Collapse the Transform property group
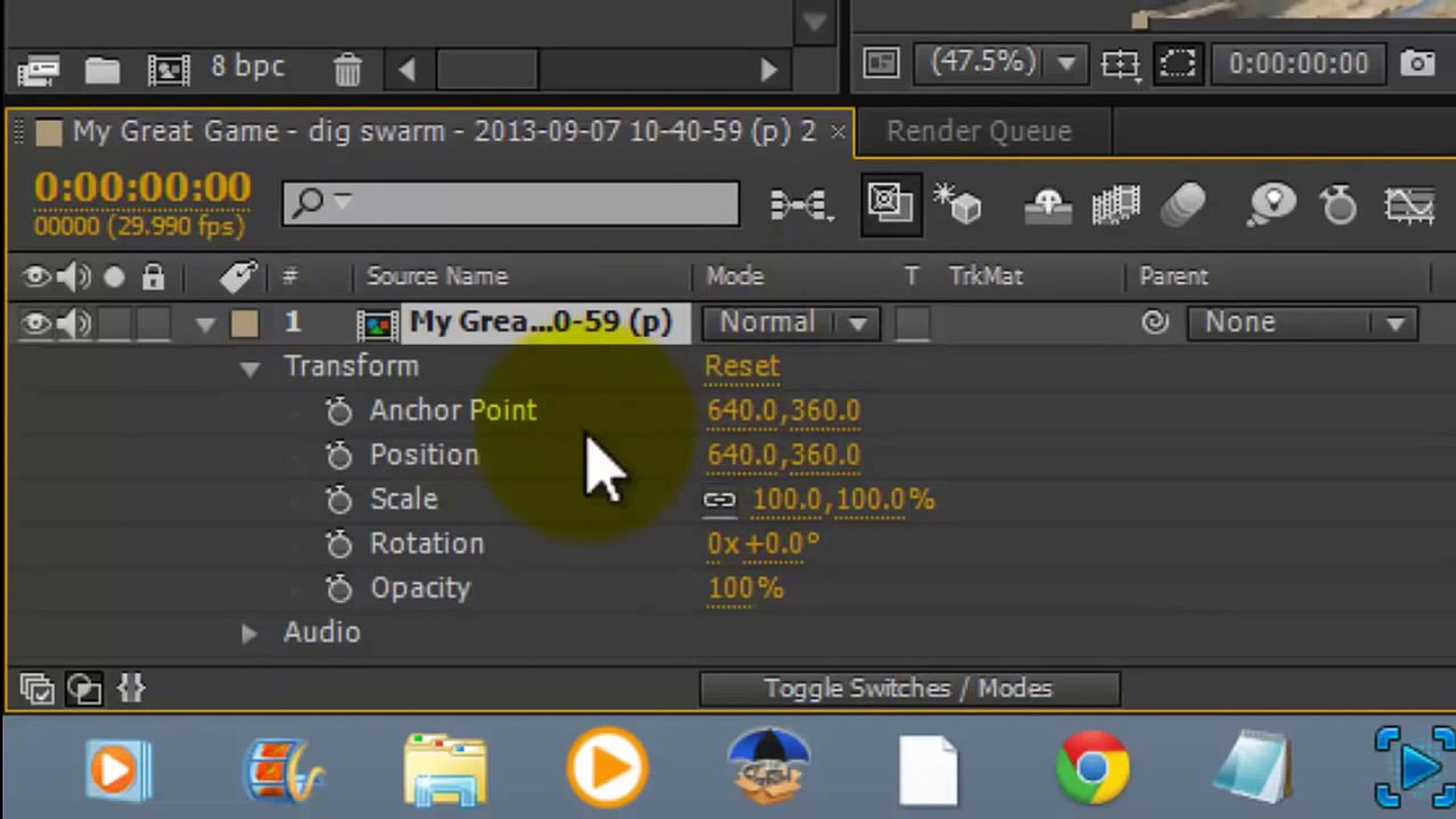Image resolution: width=1456 pixels, height=819 pixels. click(x=249, y=369)
